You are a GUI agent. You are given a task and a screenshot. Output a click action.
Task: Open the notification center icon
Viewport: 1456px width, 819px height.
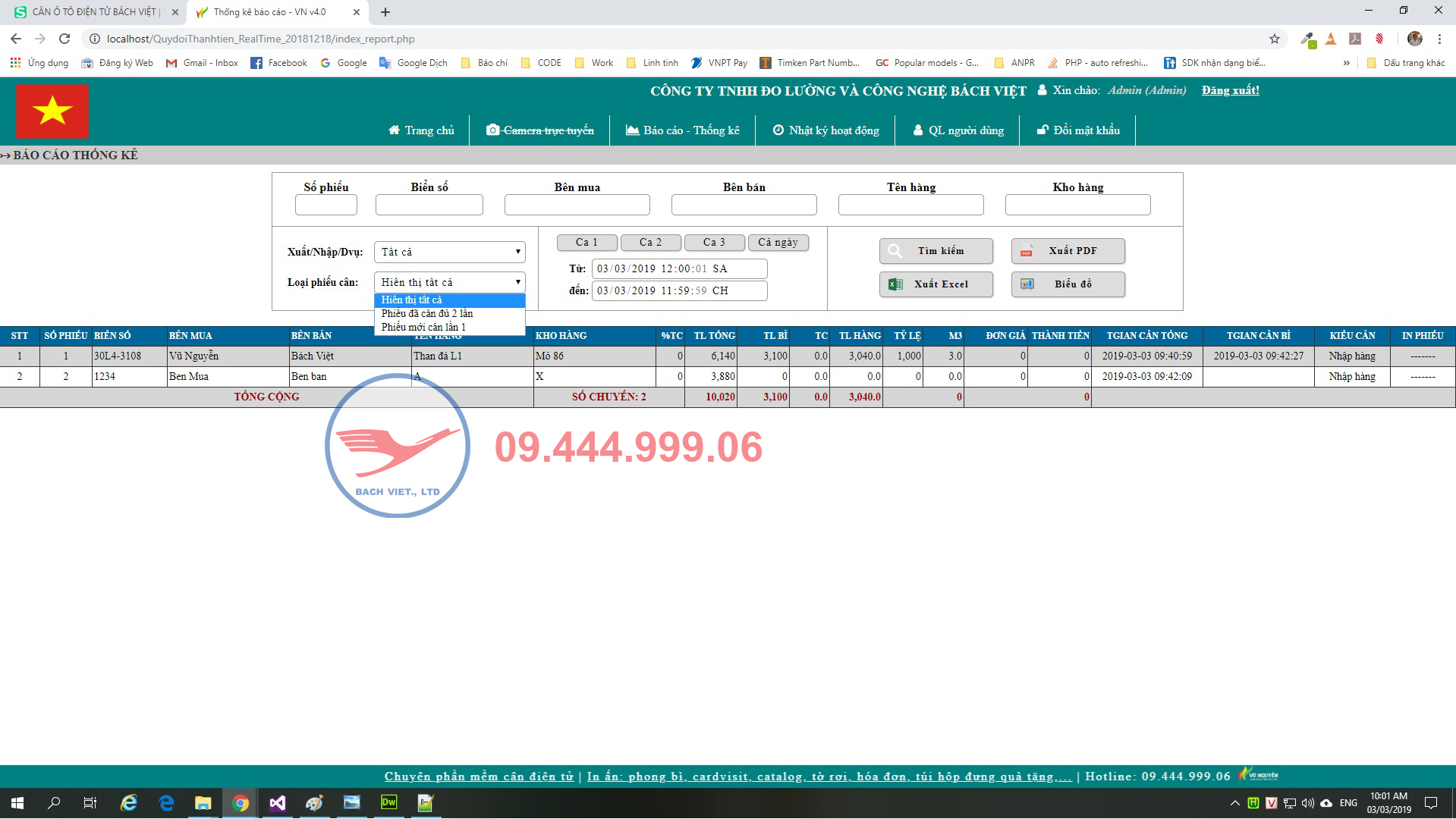coord(1431,803)
